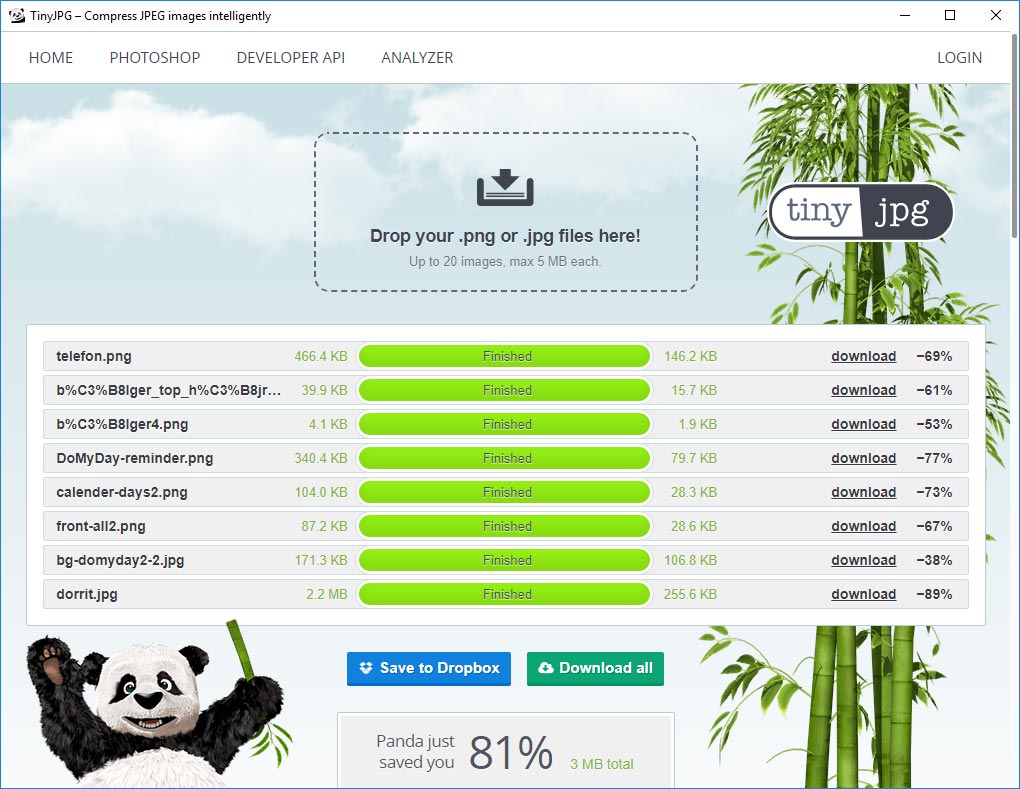Click the LOGIN link
This screenshot has height=789, width=1020.
point(959,58)
